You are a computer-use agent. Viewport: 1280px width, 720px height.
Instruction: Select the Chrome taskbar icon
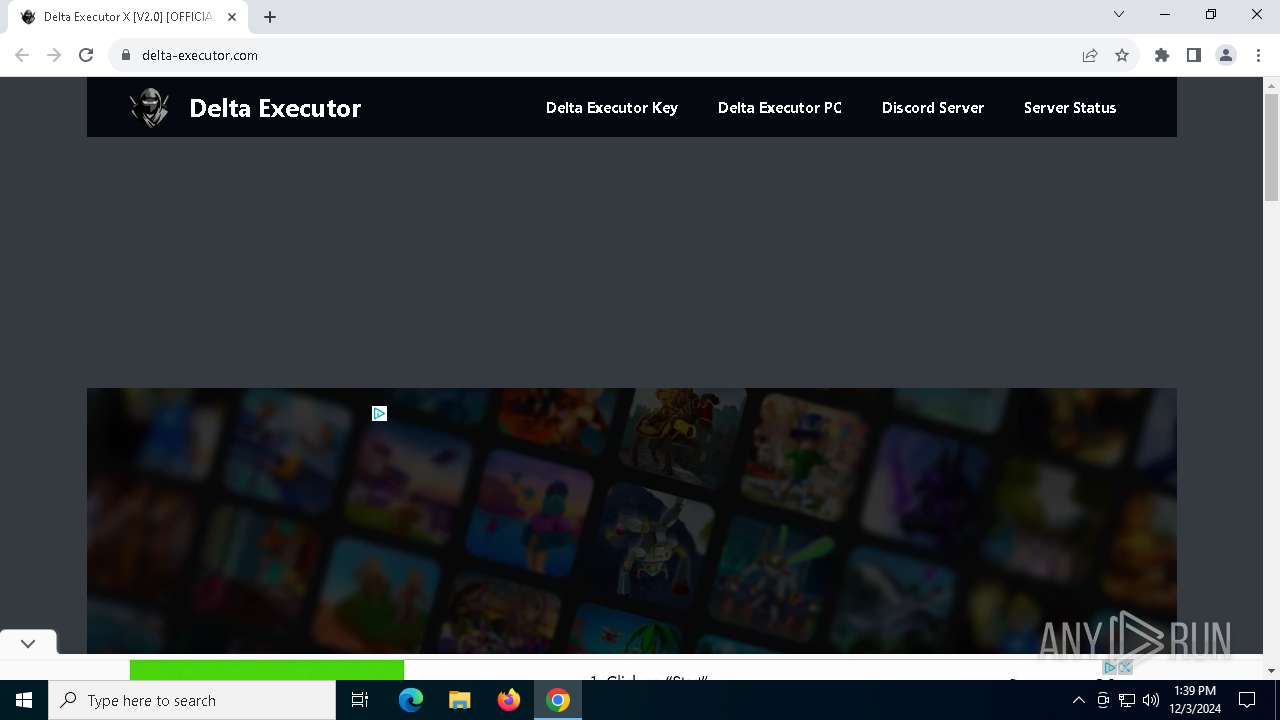point(558,700)
